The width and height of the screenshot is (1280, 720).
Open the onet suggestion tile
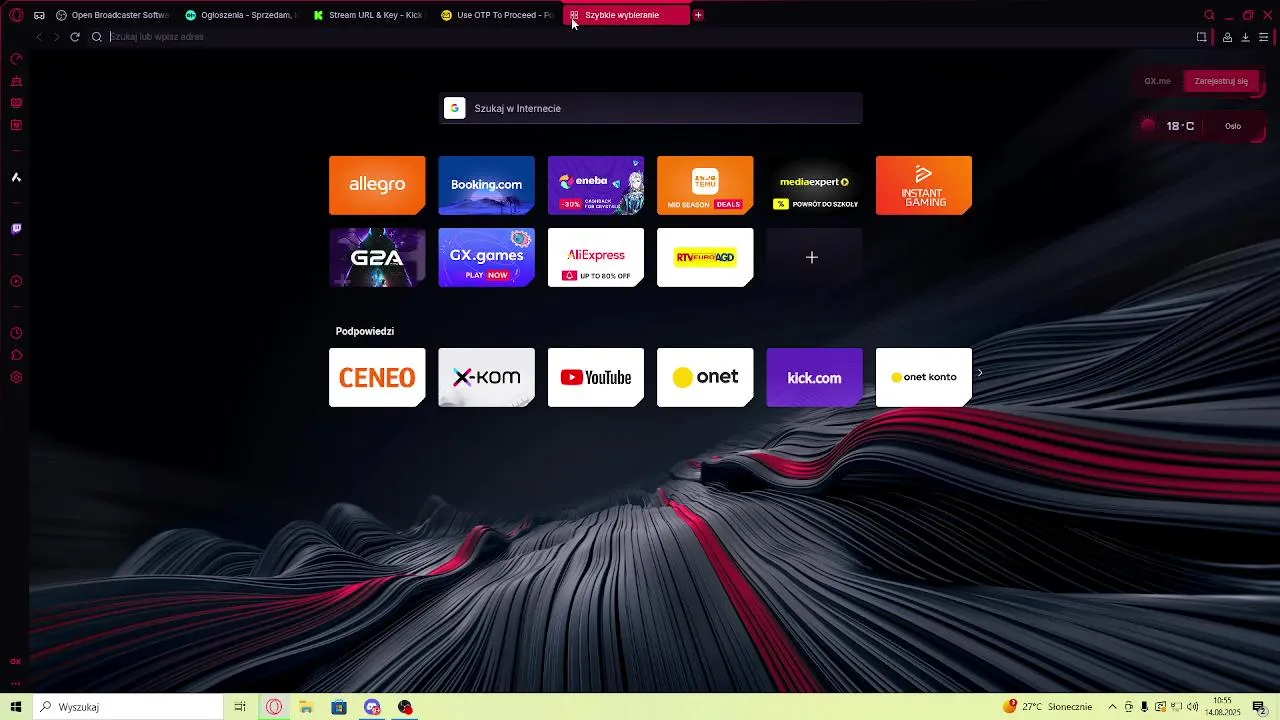click(x=705, y=377)
